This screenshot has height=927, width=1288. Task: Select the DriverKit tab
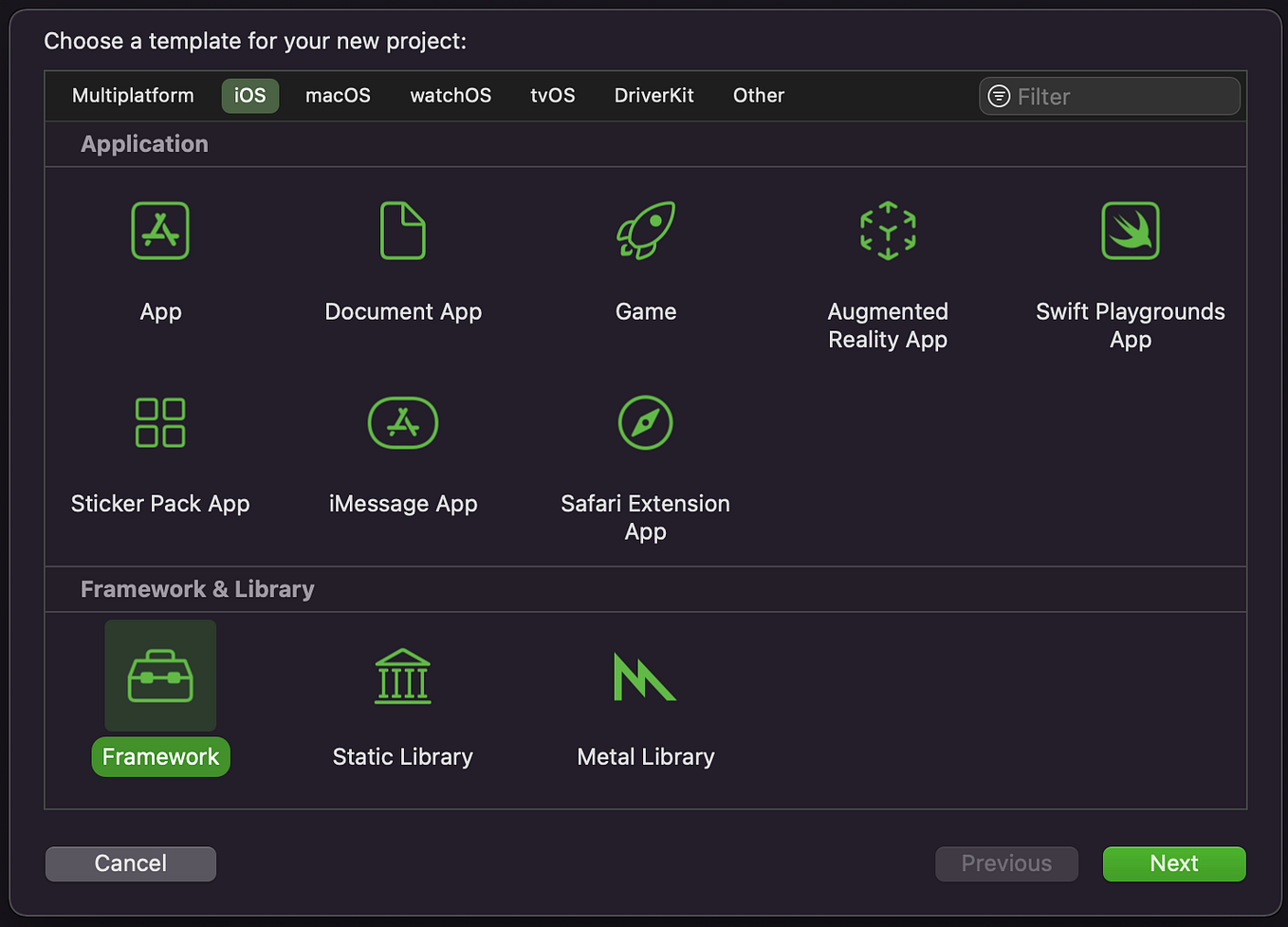tap(653, 95)
